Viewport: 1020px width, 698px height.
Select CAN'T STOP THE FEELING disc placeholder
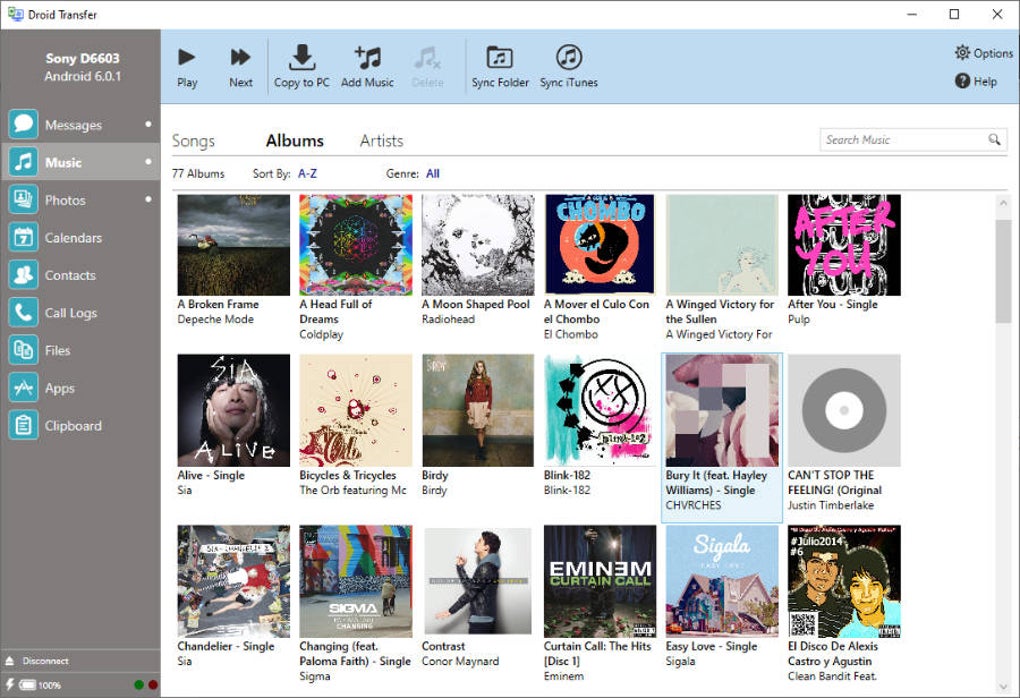(844, 410)
